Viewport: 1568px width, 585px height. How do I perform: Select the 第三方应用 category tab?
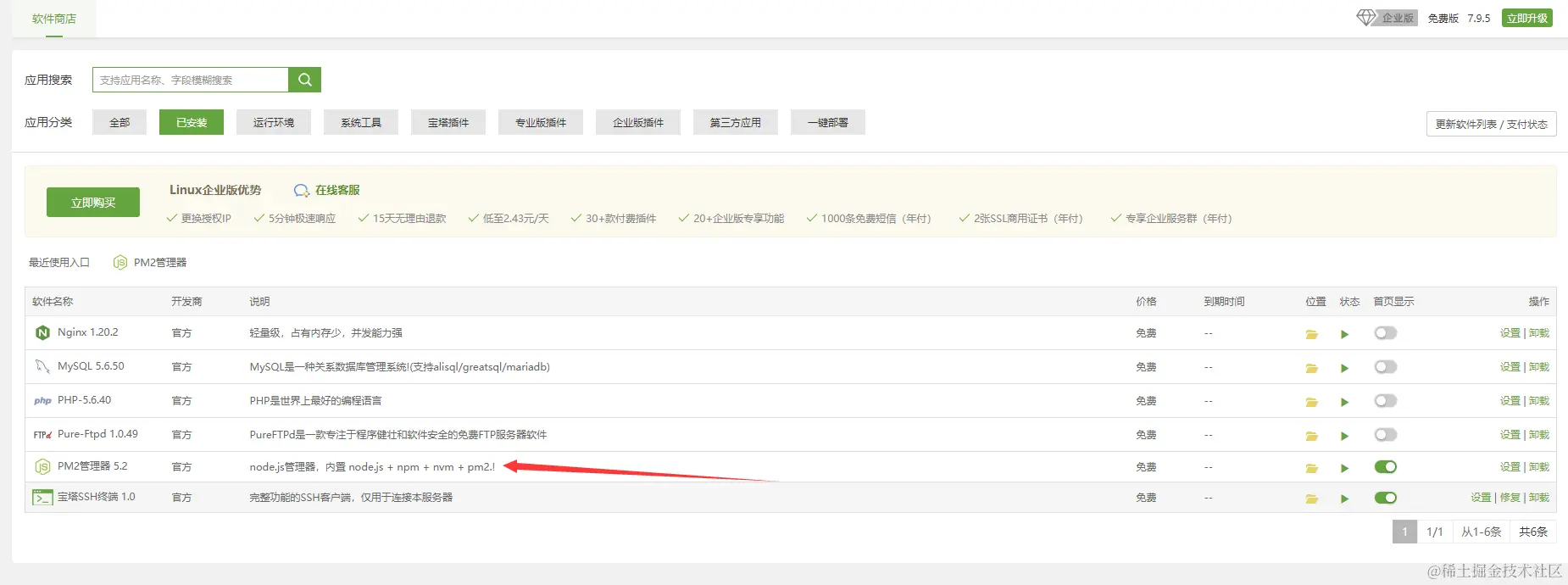736,122
